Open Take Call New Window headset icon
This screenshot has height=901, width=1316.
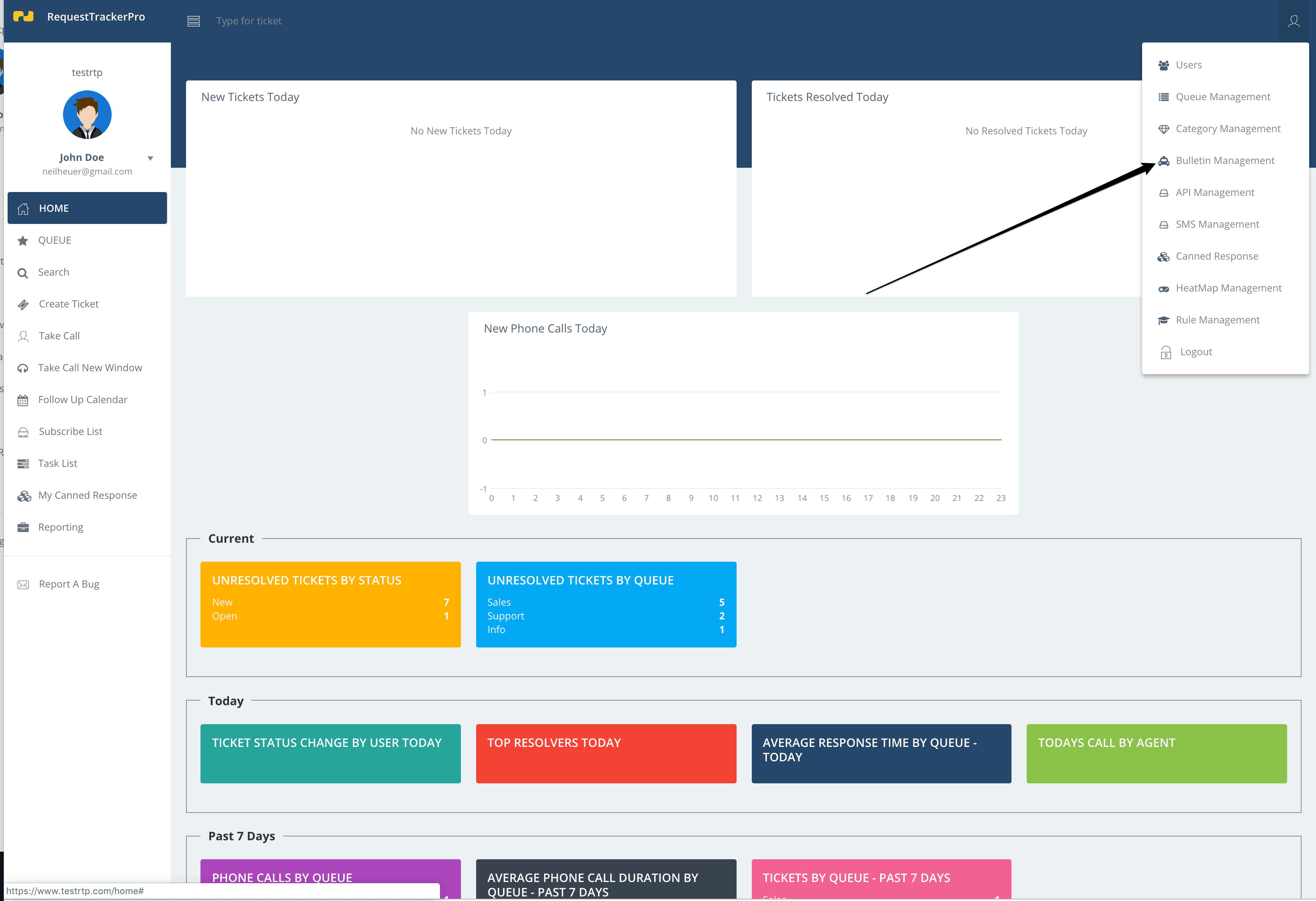click(x=23, y=368)
